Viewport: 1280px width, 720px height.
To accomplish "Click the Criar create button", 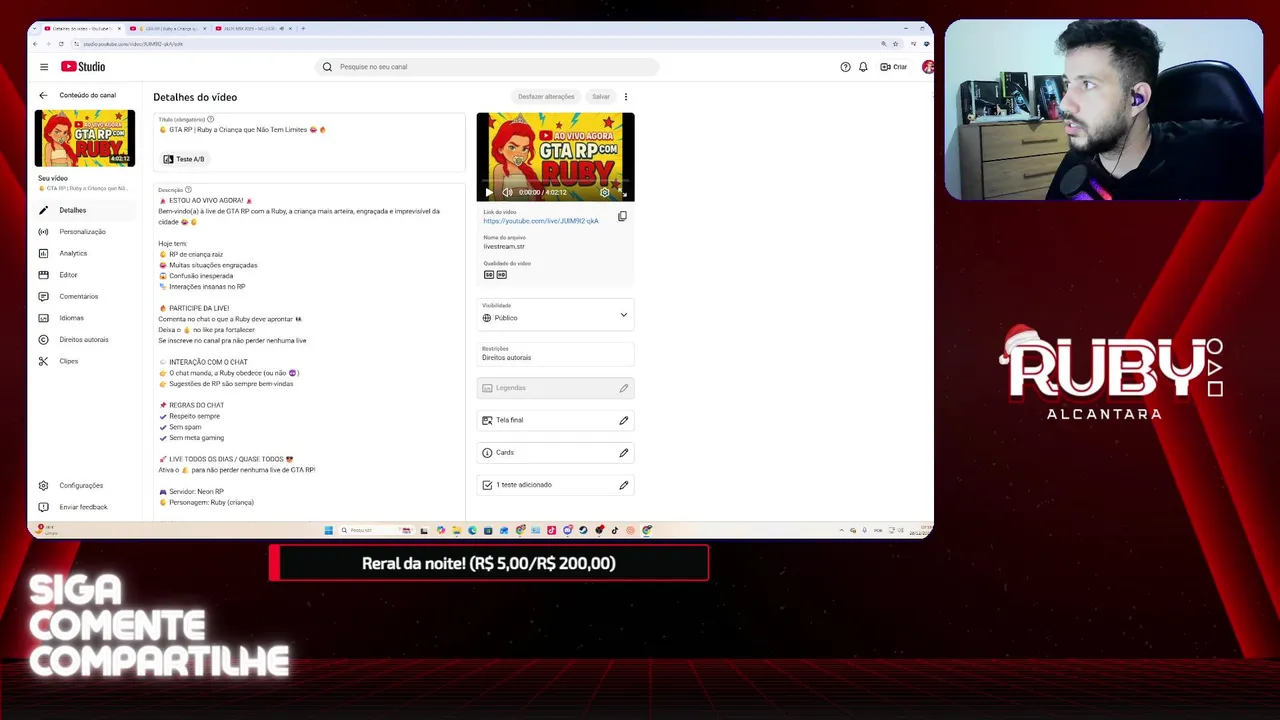I will 894,67.
